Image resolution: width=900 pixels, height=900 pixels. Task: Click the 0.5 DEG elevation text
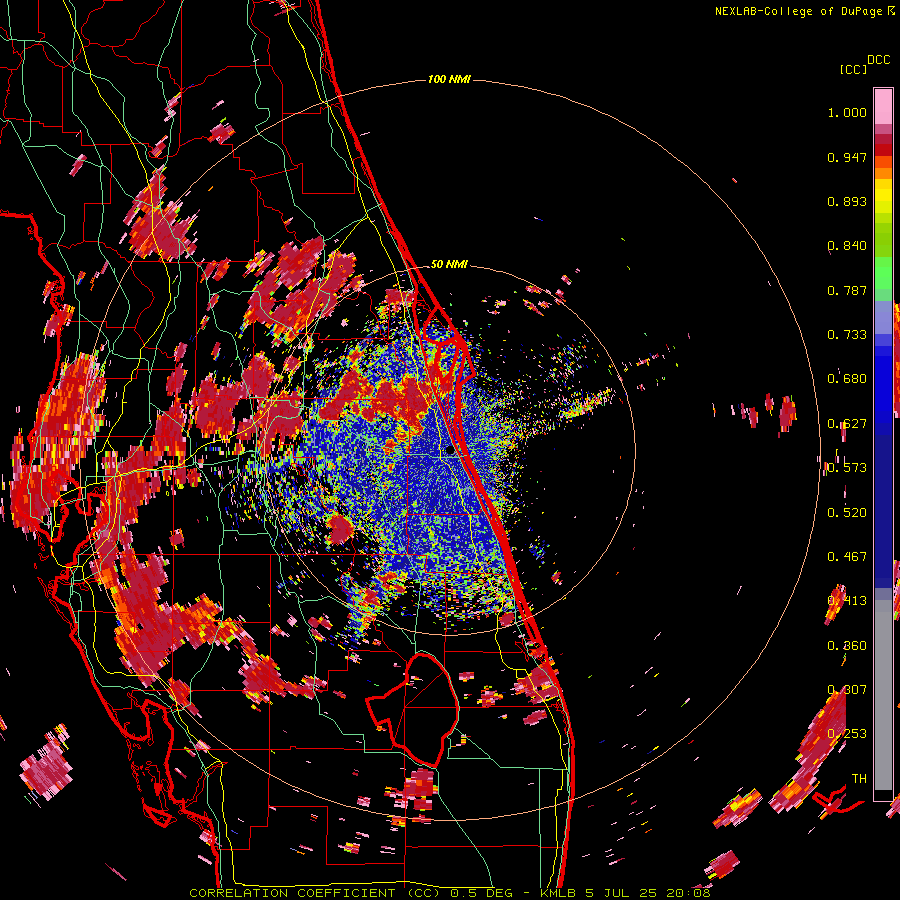(x=482, y=893)
